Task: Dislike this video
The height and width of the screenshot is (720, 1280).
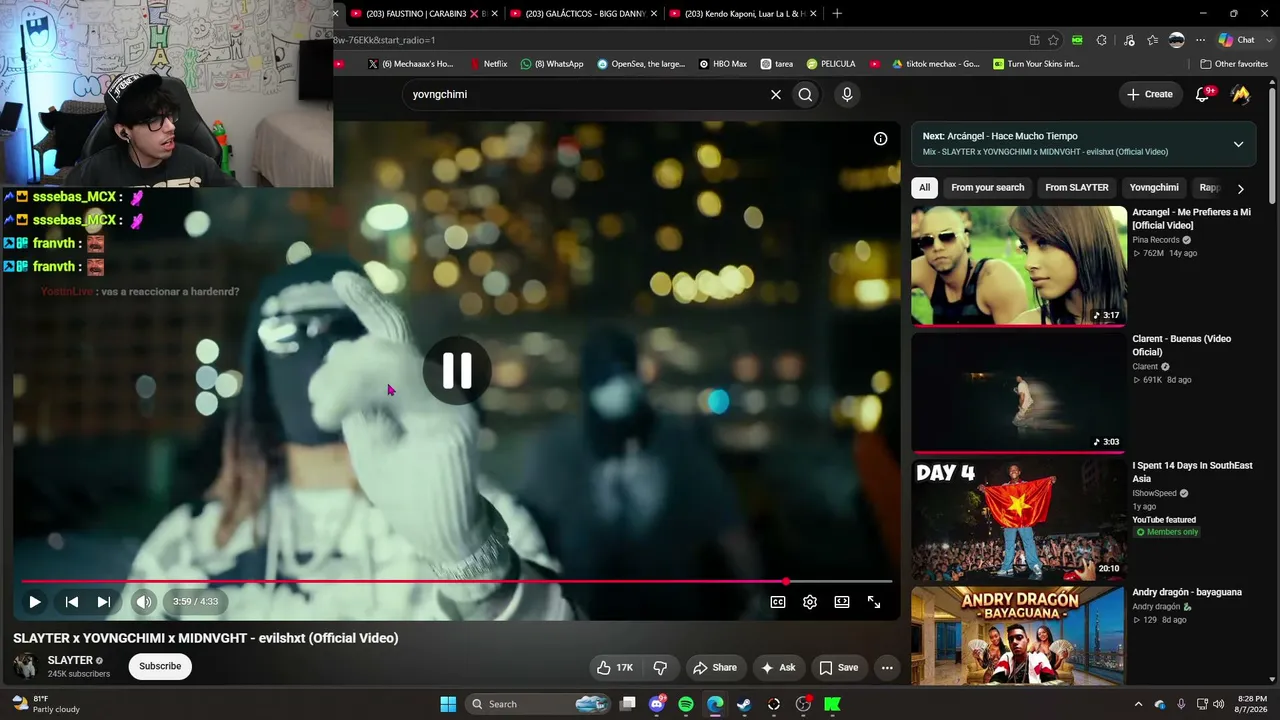Action: coord(660,668)
